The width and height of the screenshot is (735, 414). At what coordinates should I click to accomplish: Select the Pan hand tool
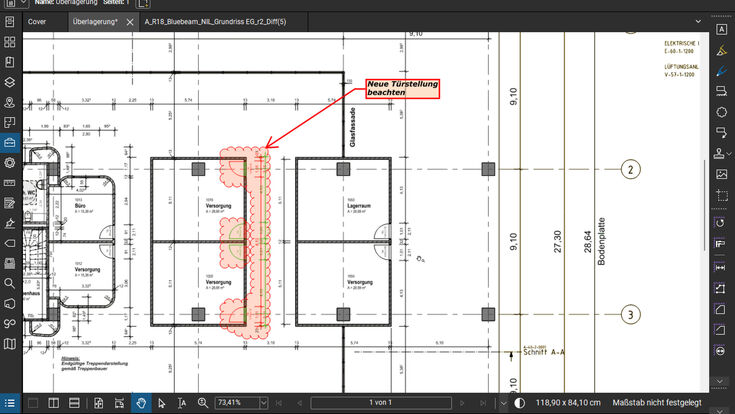coord(141,403)
